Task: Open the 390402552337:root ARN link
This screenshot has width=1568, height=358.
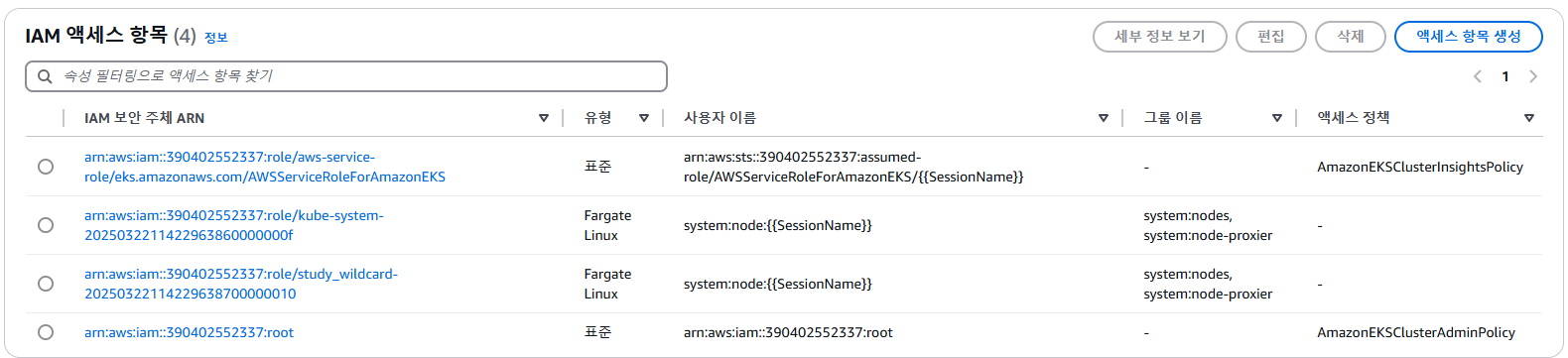Action: click(x=190, y=332)
